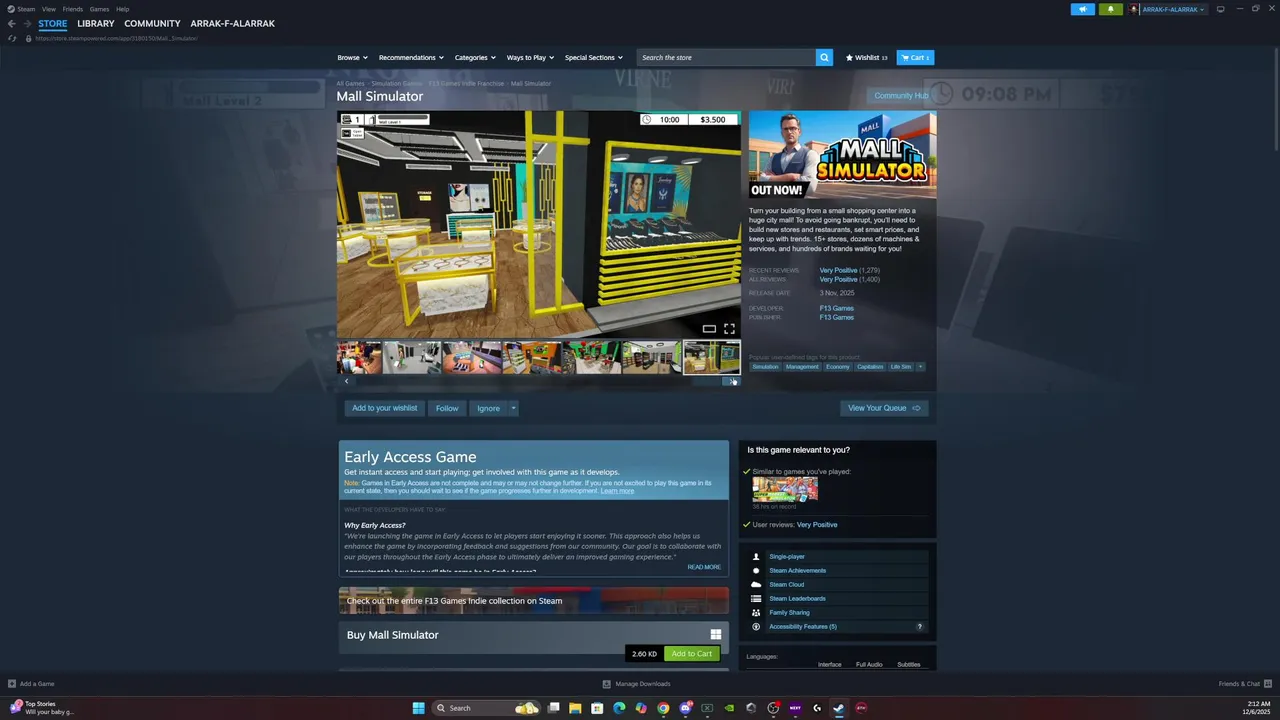Image resolution: width=1280 pixels, height=720 pixels.
Task: Open the Cart button in the store header
Action: (915, 57)
